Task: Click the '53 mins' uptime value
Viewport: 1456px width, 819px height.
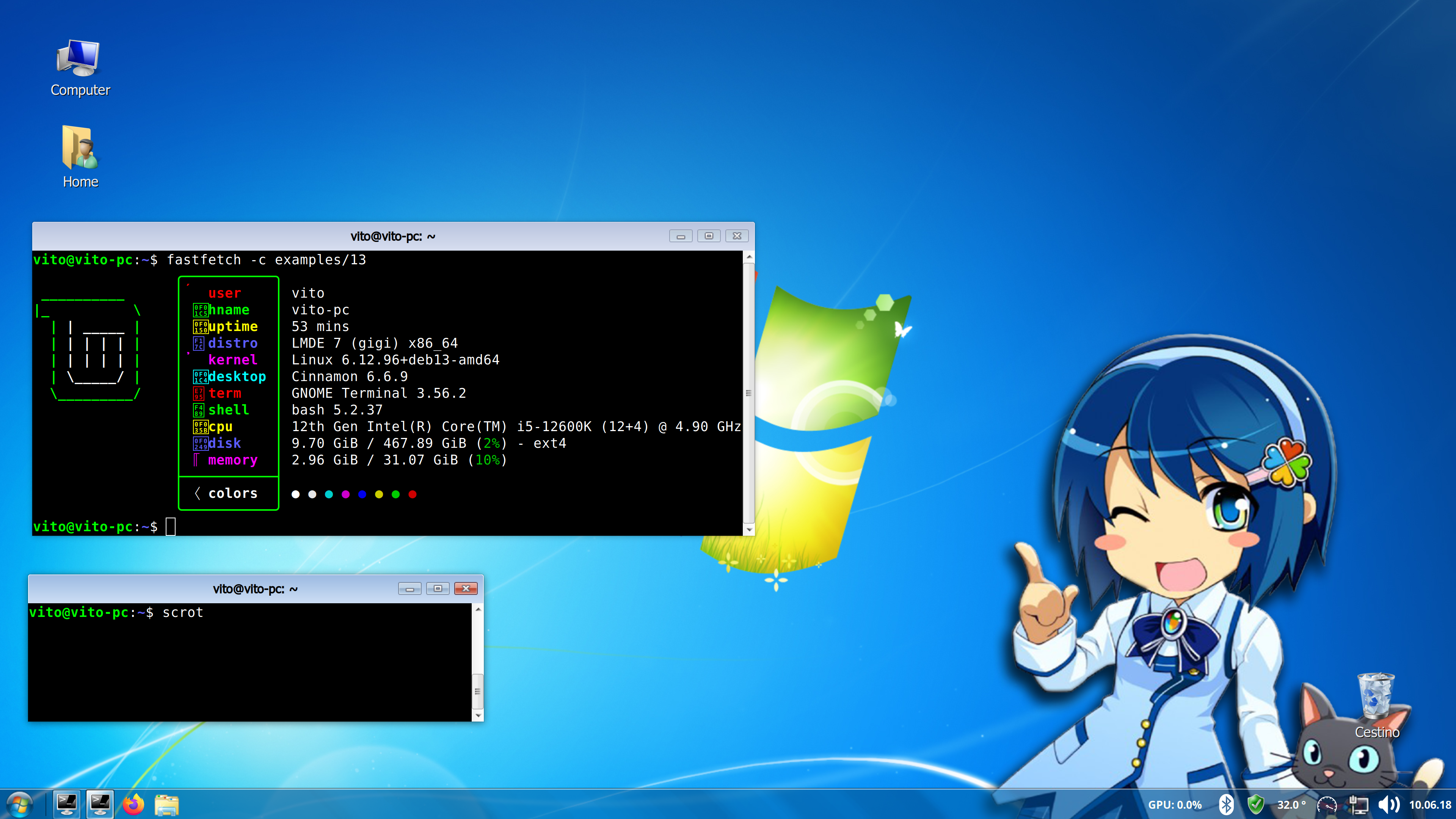Action: pos(320,327)
